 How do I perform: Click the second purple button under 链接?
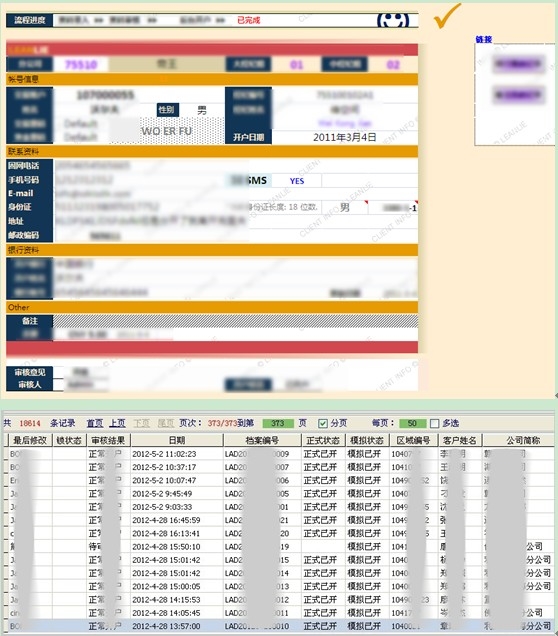(x=518, y=95)
